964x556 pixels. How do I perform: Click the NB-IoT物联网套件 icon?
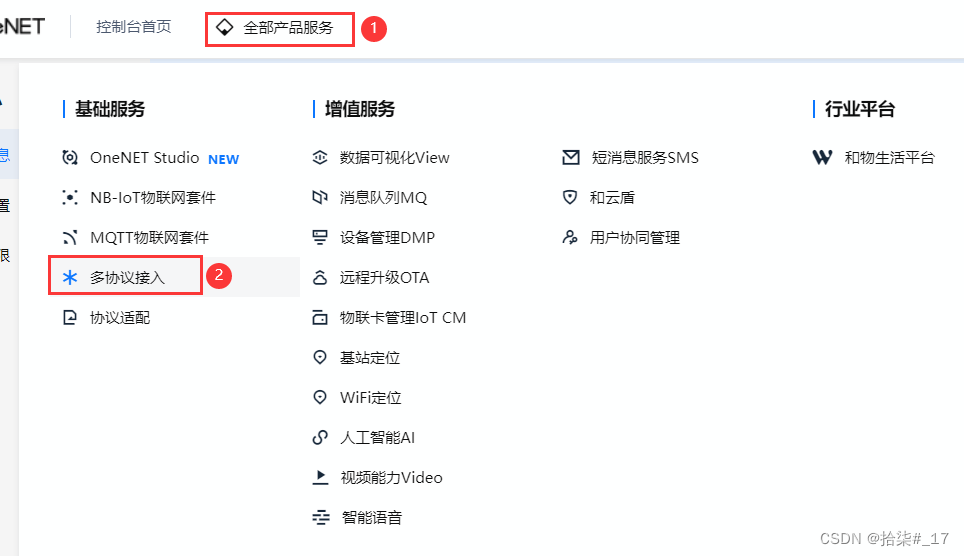pos(70,197)
